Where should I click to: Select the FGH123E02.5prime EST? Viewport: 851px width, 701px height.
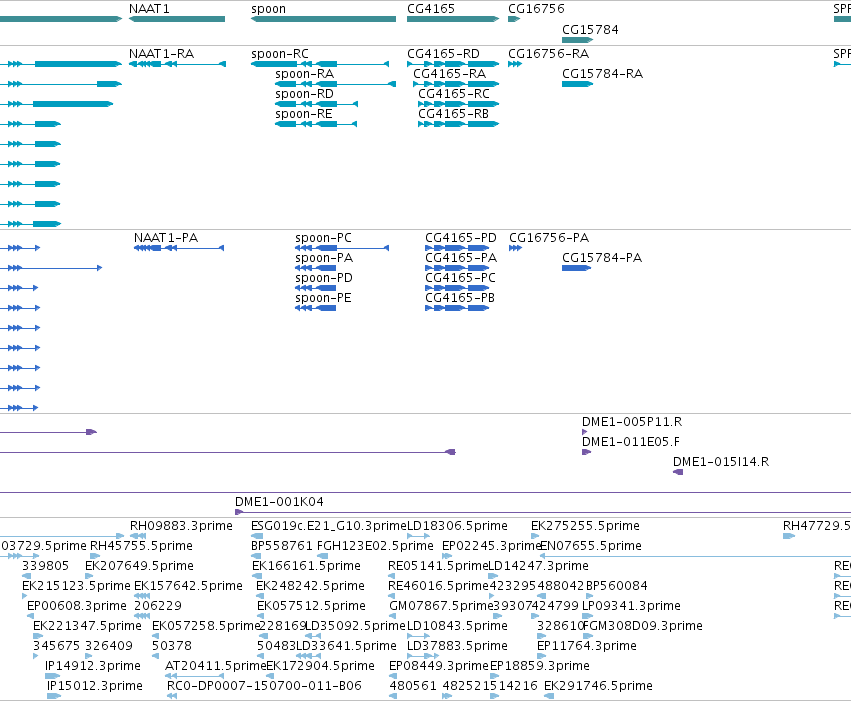pyautogui.click(x=322, y=556)
